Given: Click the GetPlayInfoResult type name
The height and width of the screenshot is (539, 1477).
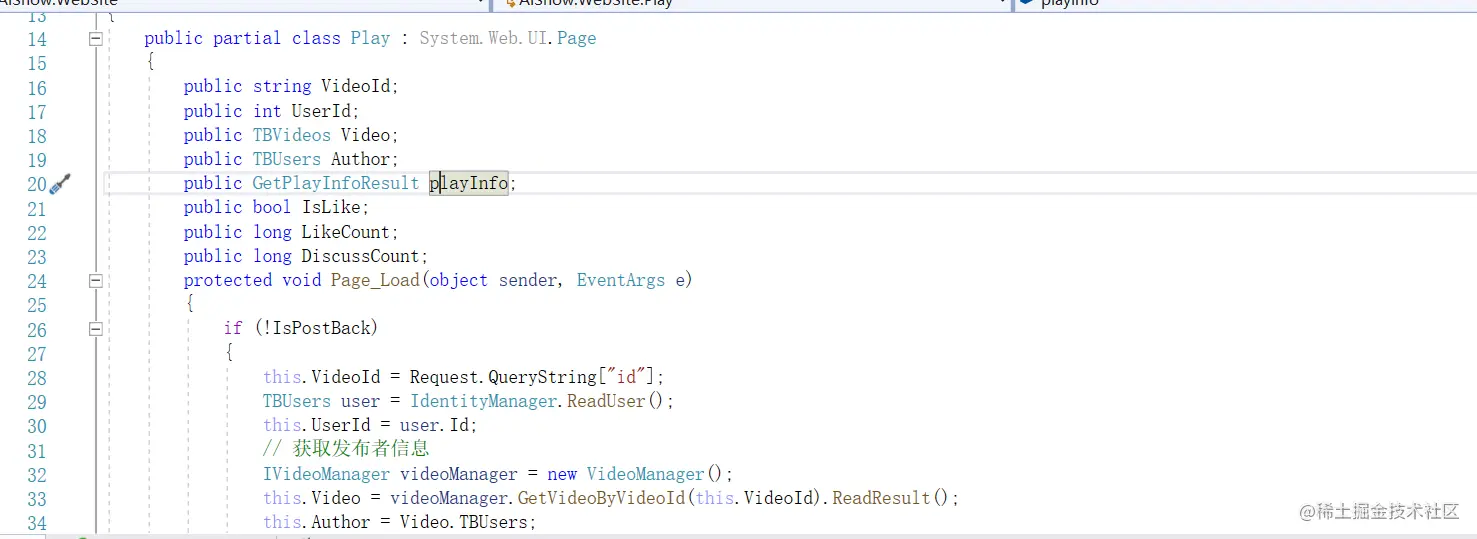Looking at the screenshot, I should pos(336,183).
